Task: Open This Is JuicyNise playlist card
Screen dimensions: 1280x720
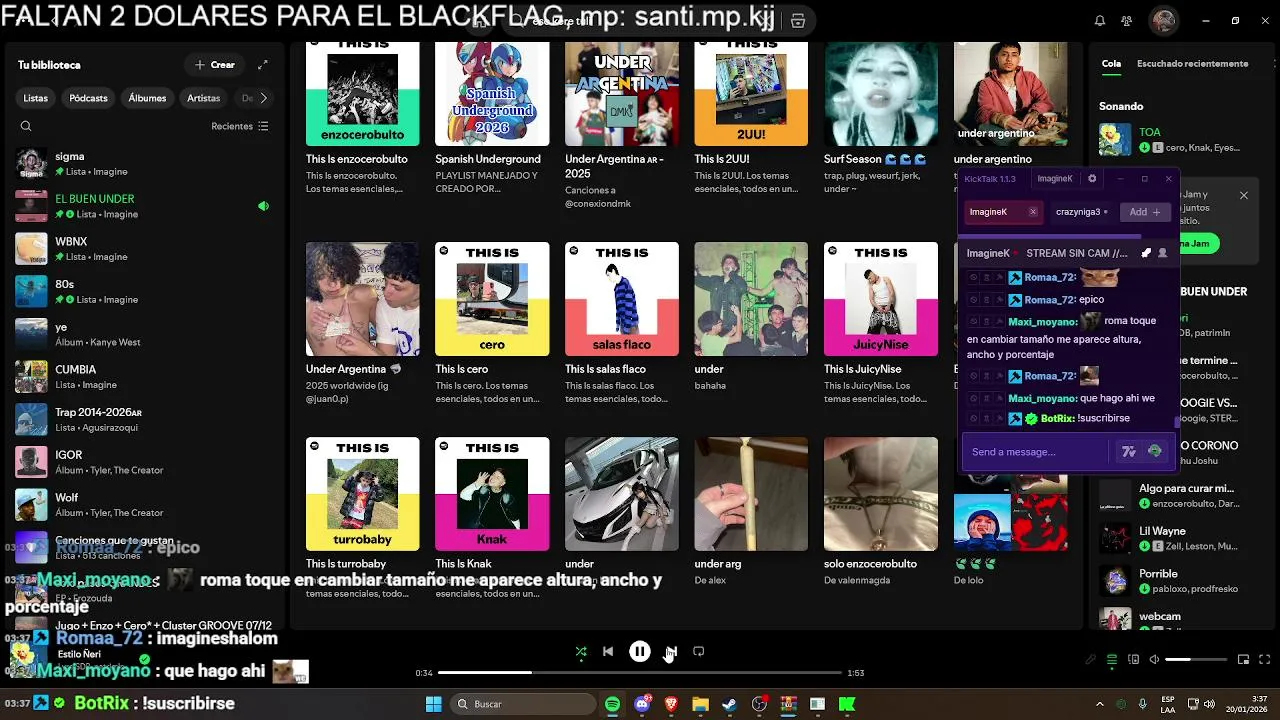Action: click(x=880, y=322)
